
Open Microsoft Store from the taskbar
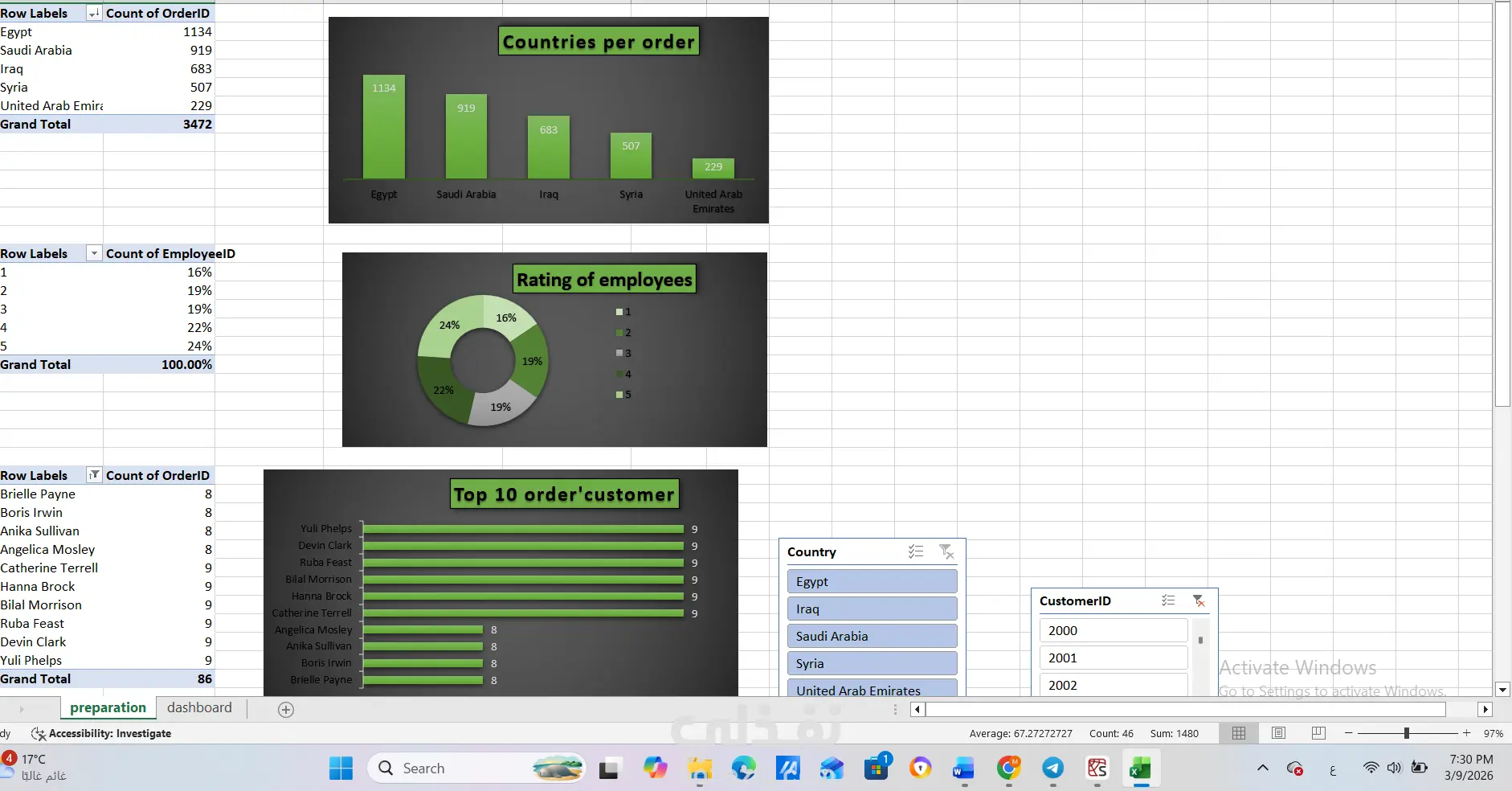877,768
